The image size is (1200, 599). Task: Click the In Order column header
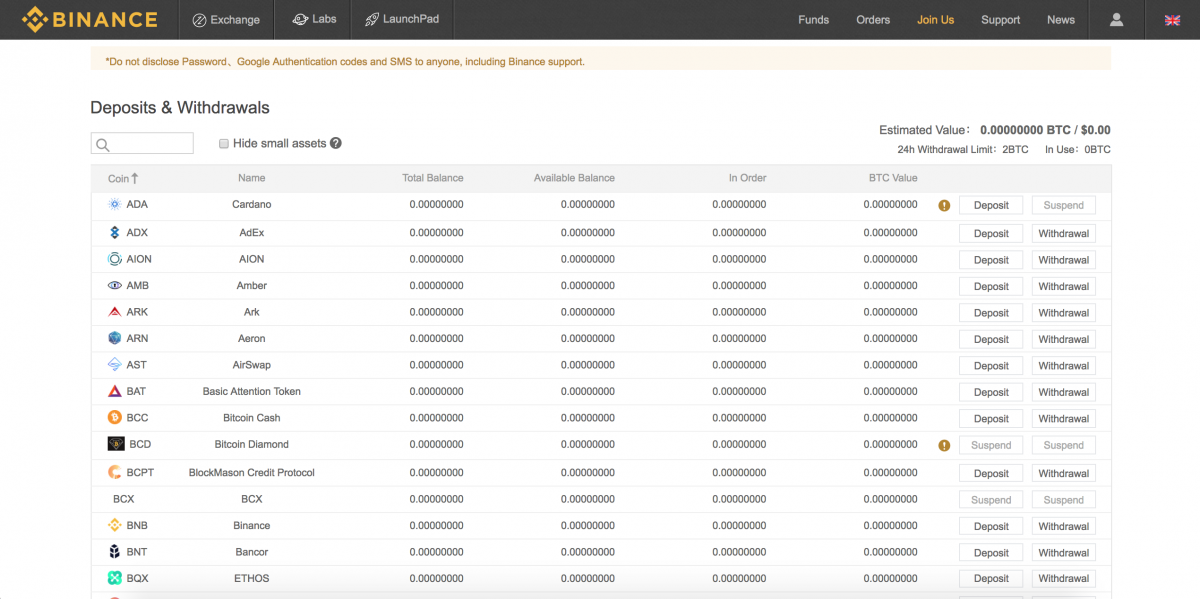point(748,178)
